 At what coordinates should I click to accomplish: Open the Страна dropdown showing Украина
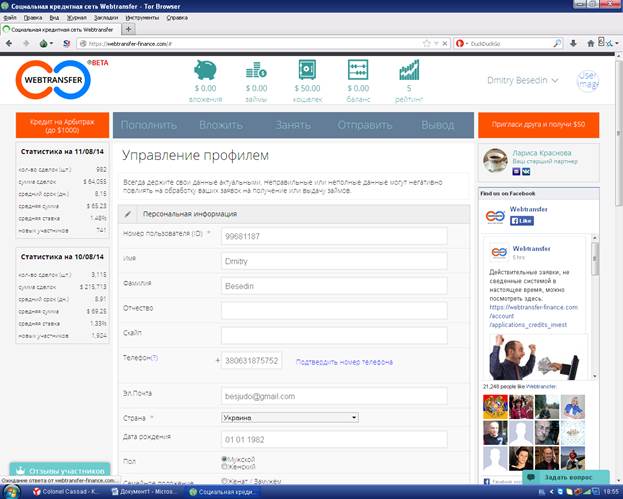tap(290, 418)
